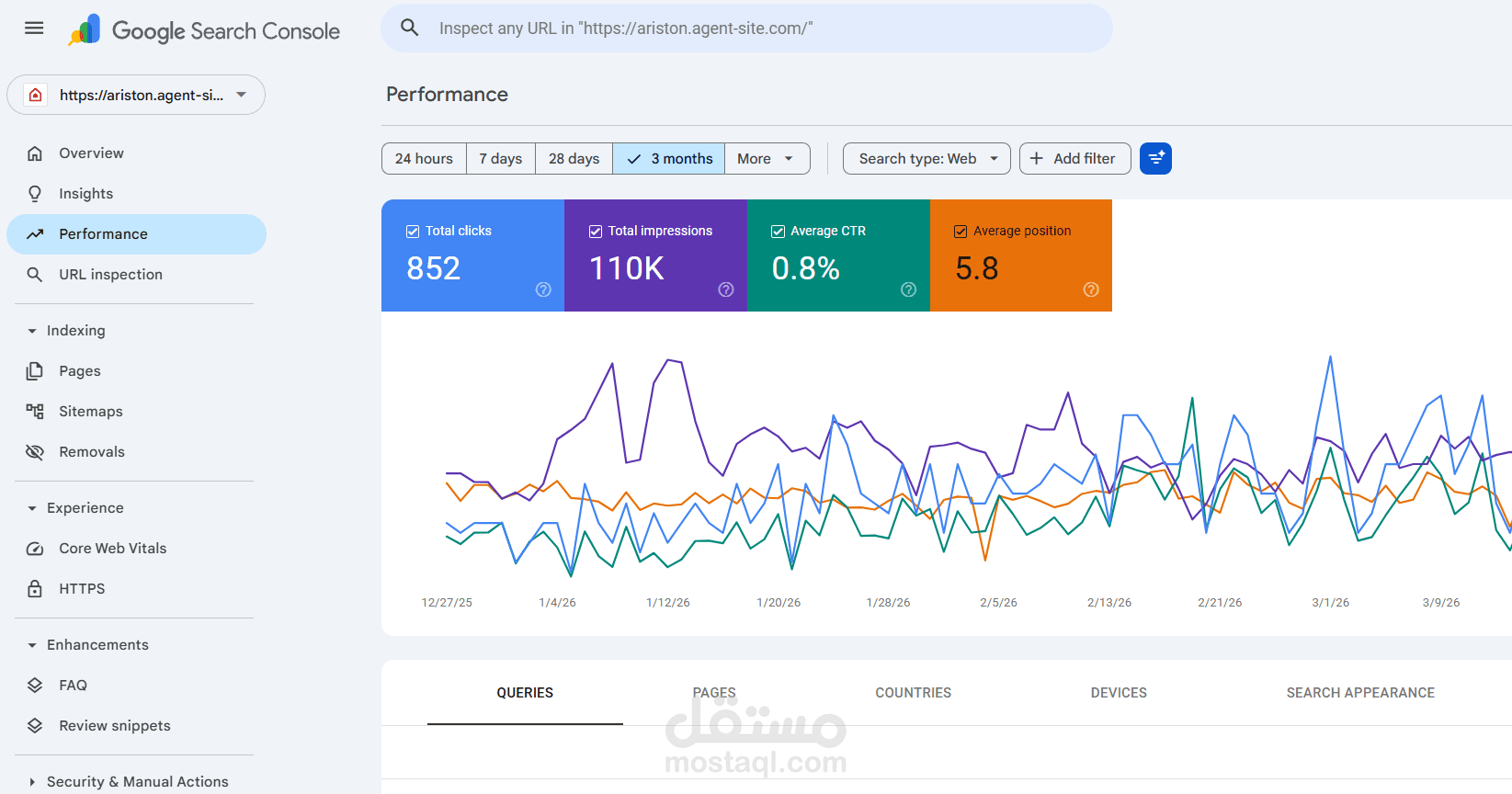This screenshot has width=1512, height=794.
Task: Click the 3/1/26 date label on chart
Action: [1331, 603]
